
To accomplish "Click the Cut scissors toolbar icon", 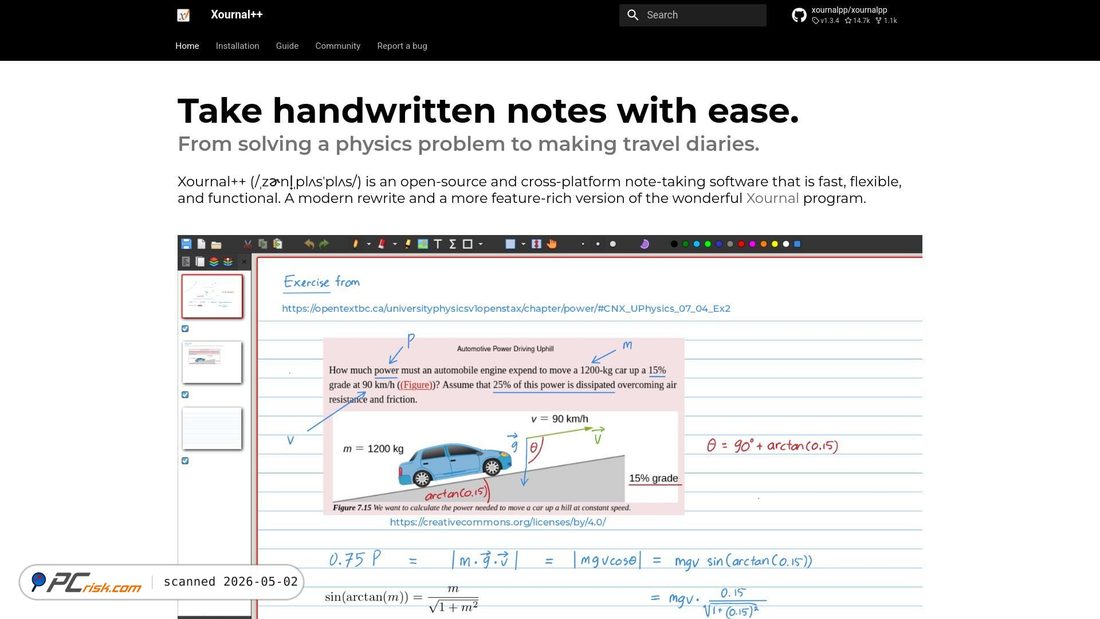I will 248,244.
